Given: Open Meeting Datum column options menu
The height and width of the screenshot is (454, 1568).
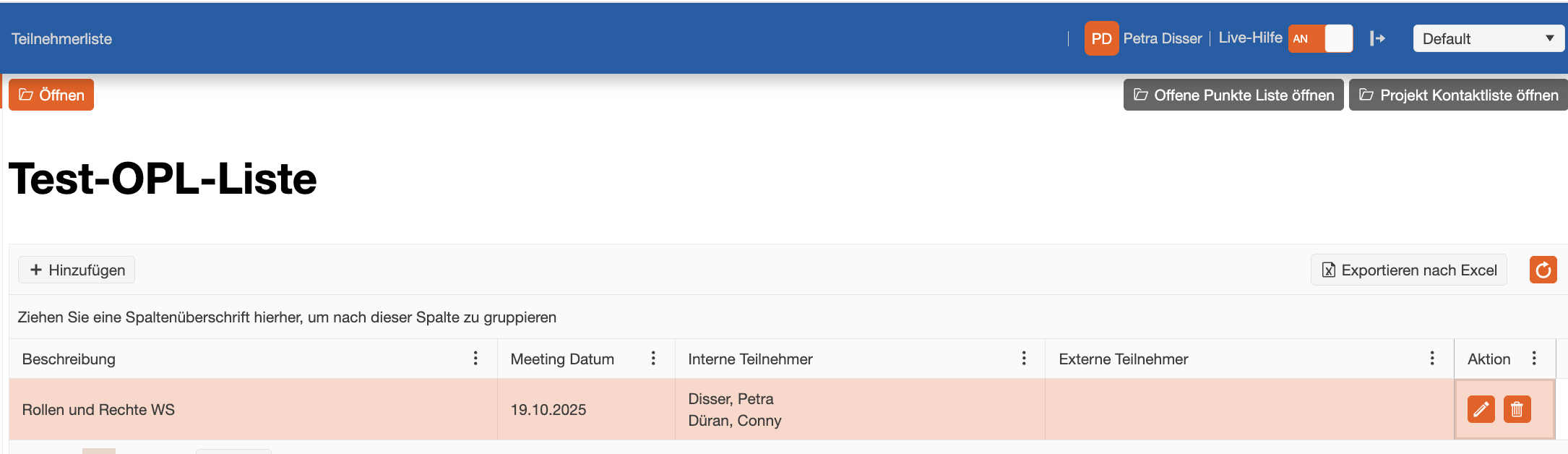Looking at the screenshot, I should (x=653, y=359).
